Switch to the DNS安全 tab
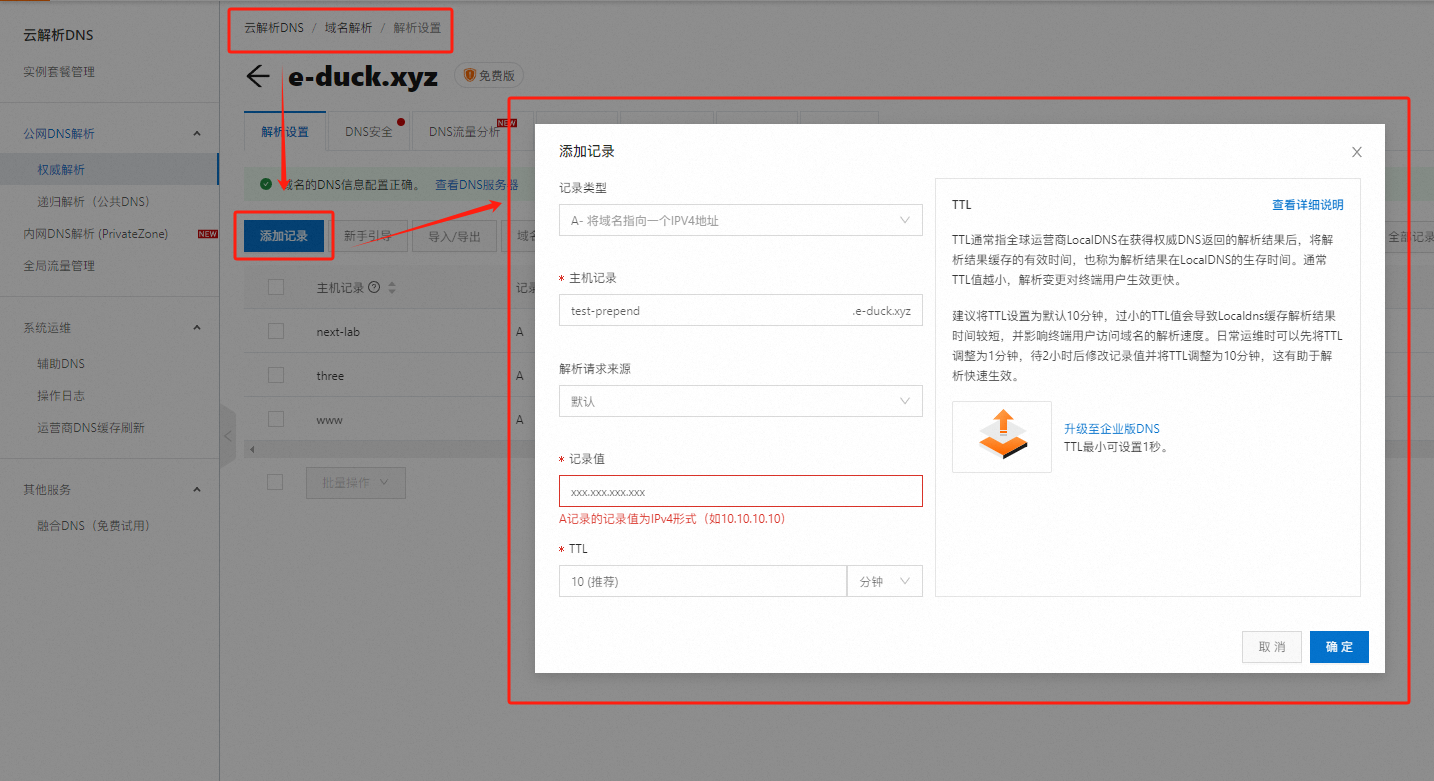The width and height of the screenshot is (1434, 781). [369, 132]
